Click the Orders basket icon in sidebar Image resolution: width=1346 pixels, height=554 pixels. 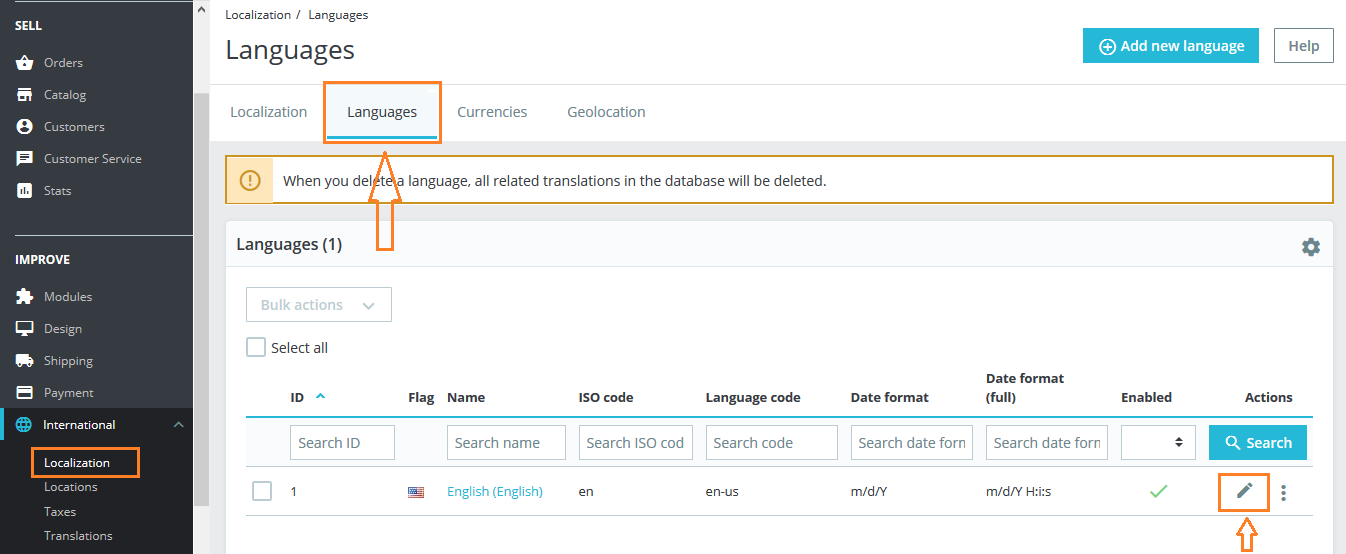pyautogui.click(x=25, y=63)
